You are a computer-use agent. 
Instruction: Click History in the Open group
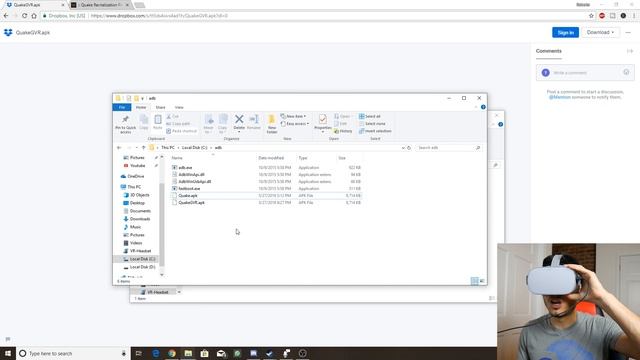click(x=343, y=131)
